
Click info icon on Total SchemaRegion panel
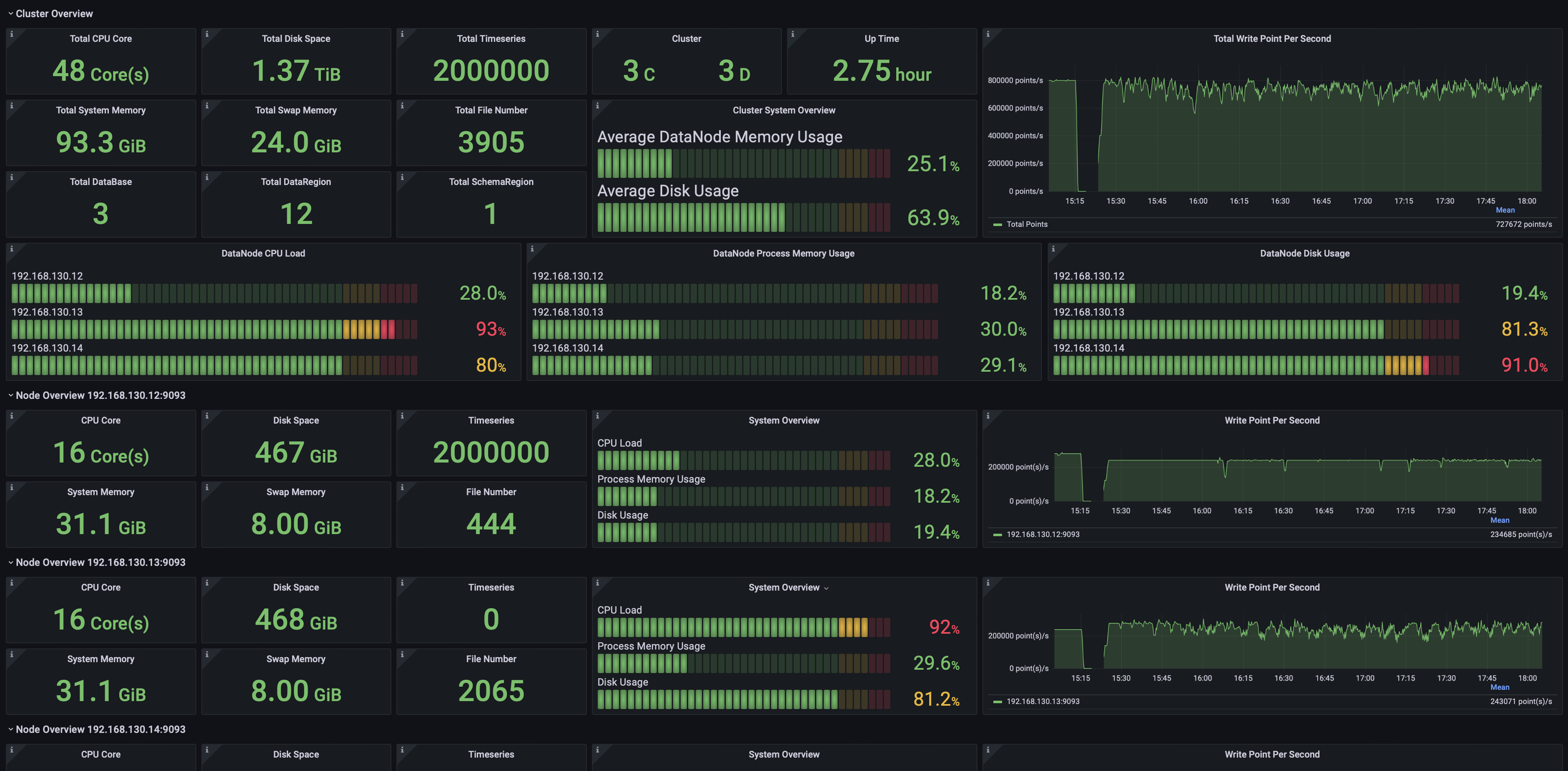coord(402,178)
